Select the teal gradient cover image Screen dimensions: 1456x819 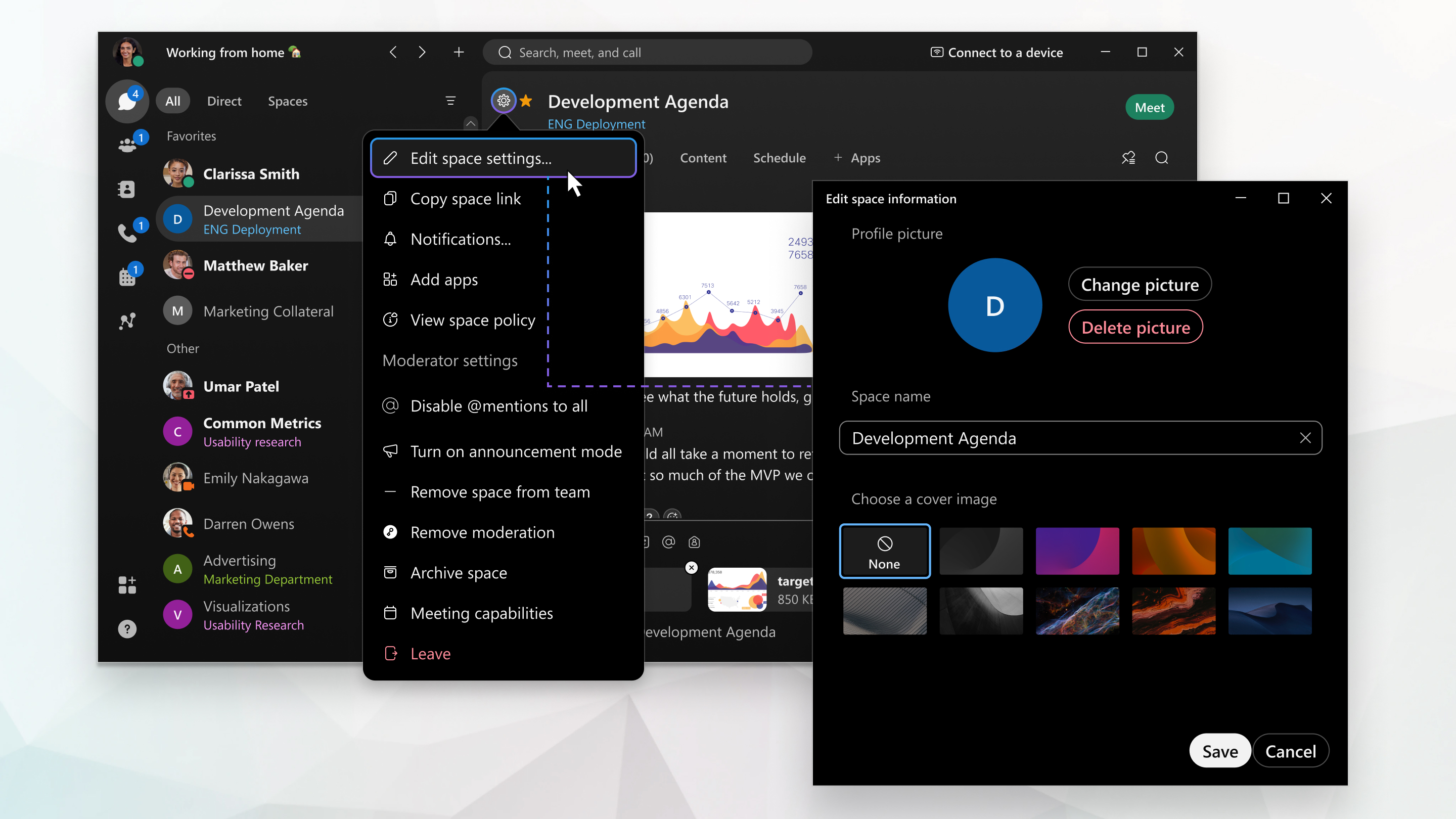[x=1270, y=551]
